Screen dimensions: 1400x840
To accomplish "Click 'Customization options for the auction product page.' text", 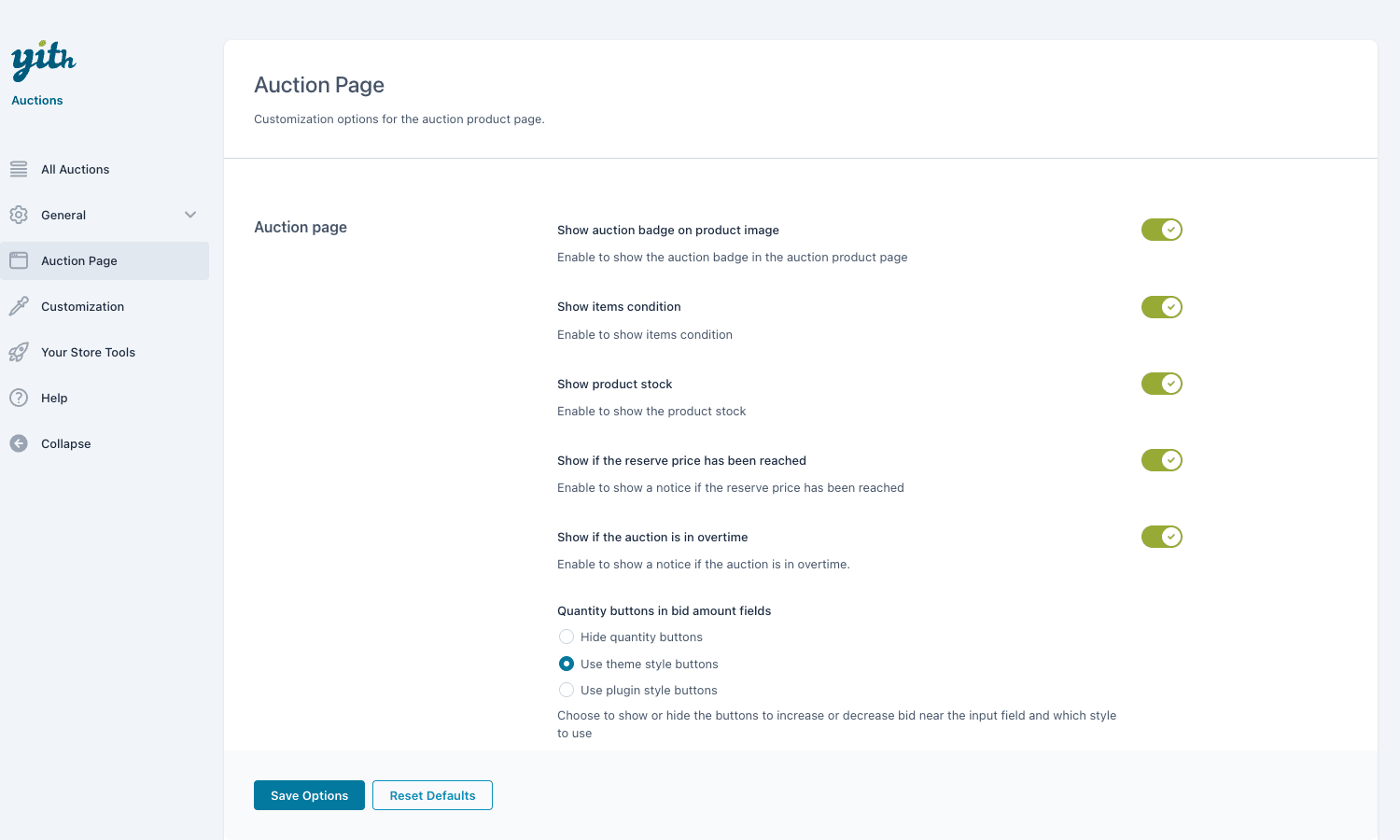I will (399, 119).
